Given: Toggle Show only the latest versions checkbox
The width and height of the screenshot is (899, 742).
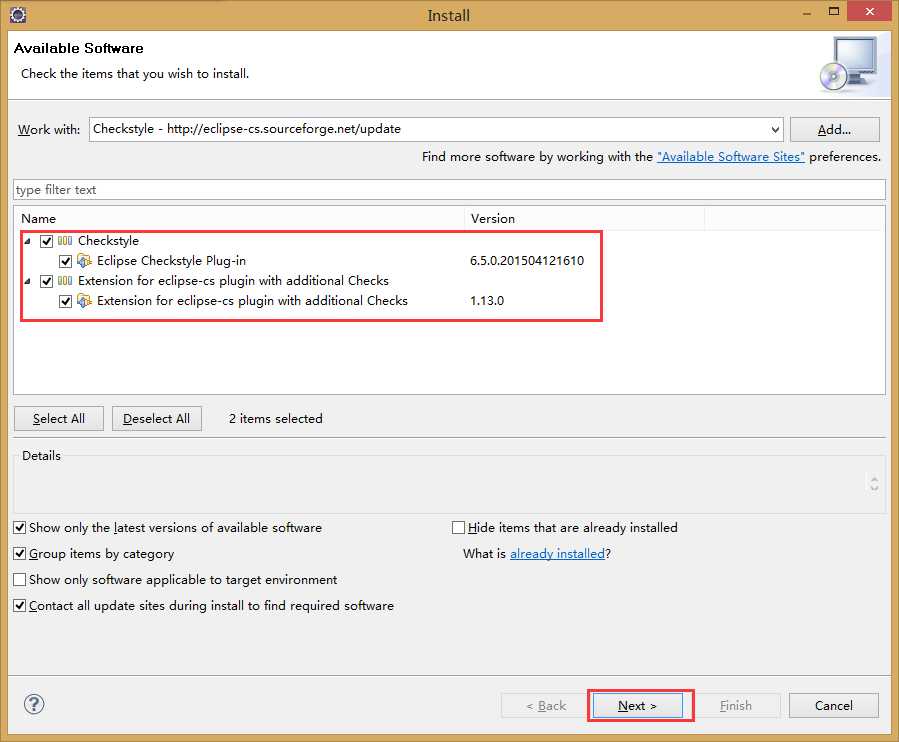Looking at the screenshot, I should tap(19, 528).
